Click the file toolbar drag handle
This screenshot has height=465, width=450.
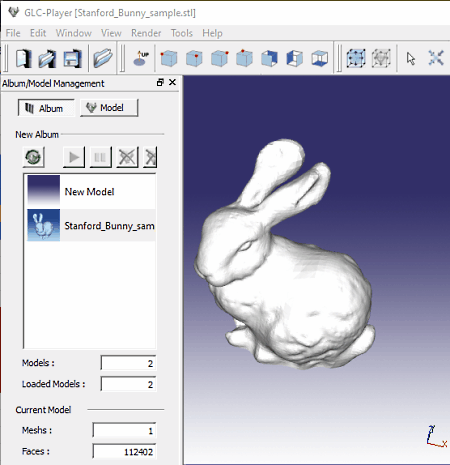coord(5,58)
